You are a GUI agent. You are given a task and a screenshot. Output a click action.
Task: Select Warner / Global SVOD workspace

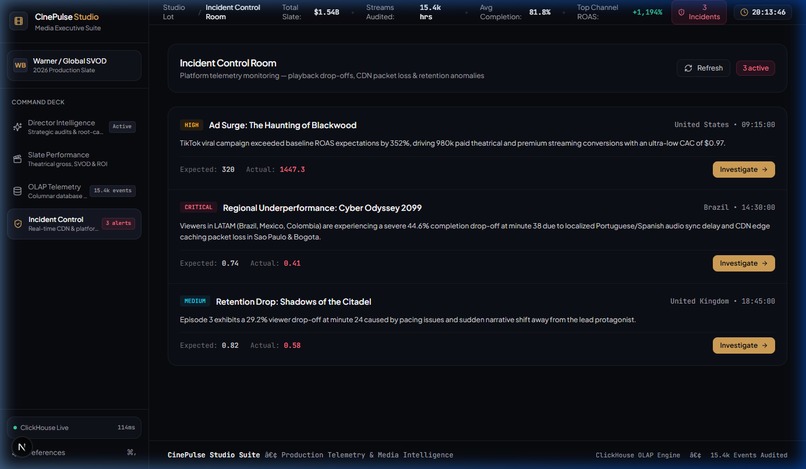click(74, 65)
